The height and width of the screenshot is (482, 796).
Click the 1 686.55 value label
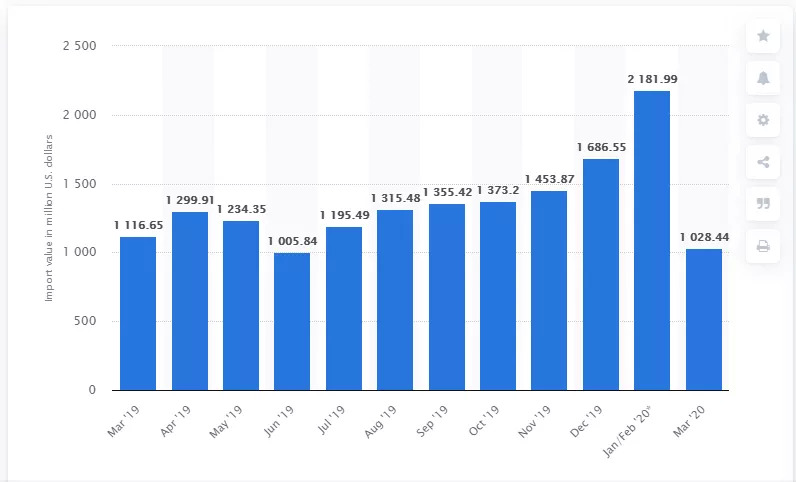click(x=601, y=146)
